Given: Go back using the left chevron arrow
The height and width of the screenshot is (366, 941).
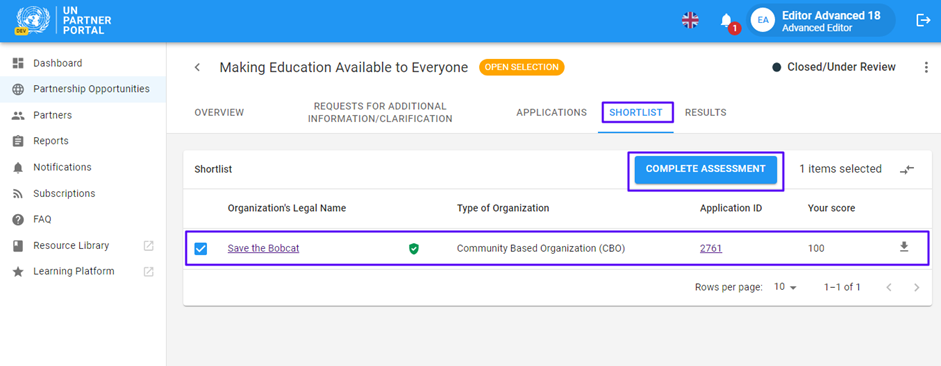Looking at the screenshot, I should (197, 67).
